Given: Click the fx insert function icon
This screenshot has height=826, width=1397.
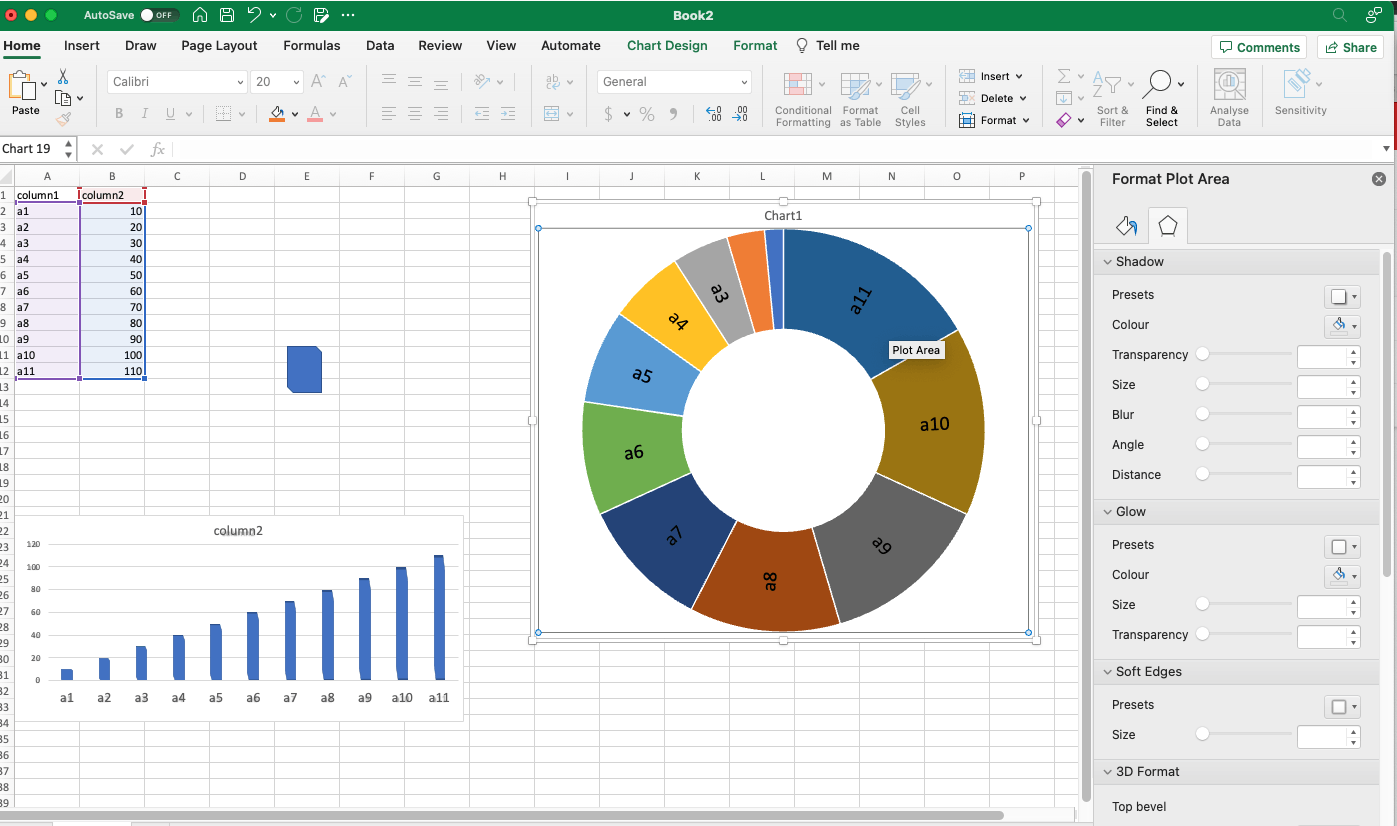Looking at the screenshot, I should pyautogui.click(x=157, y=149).
